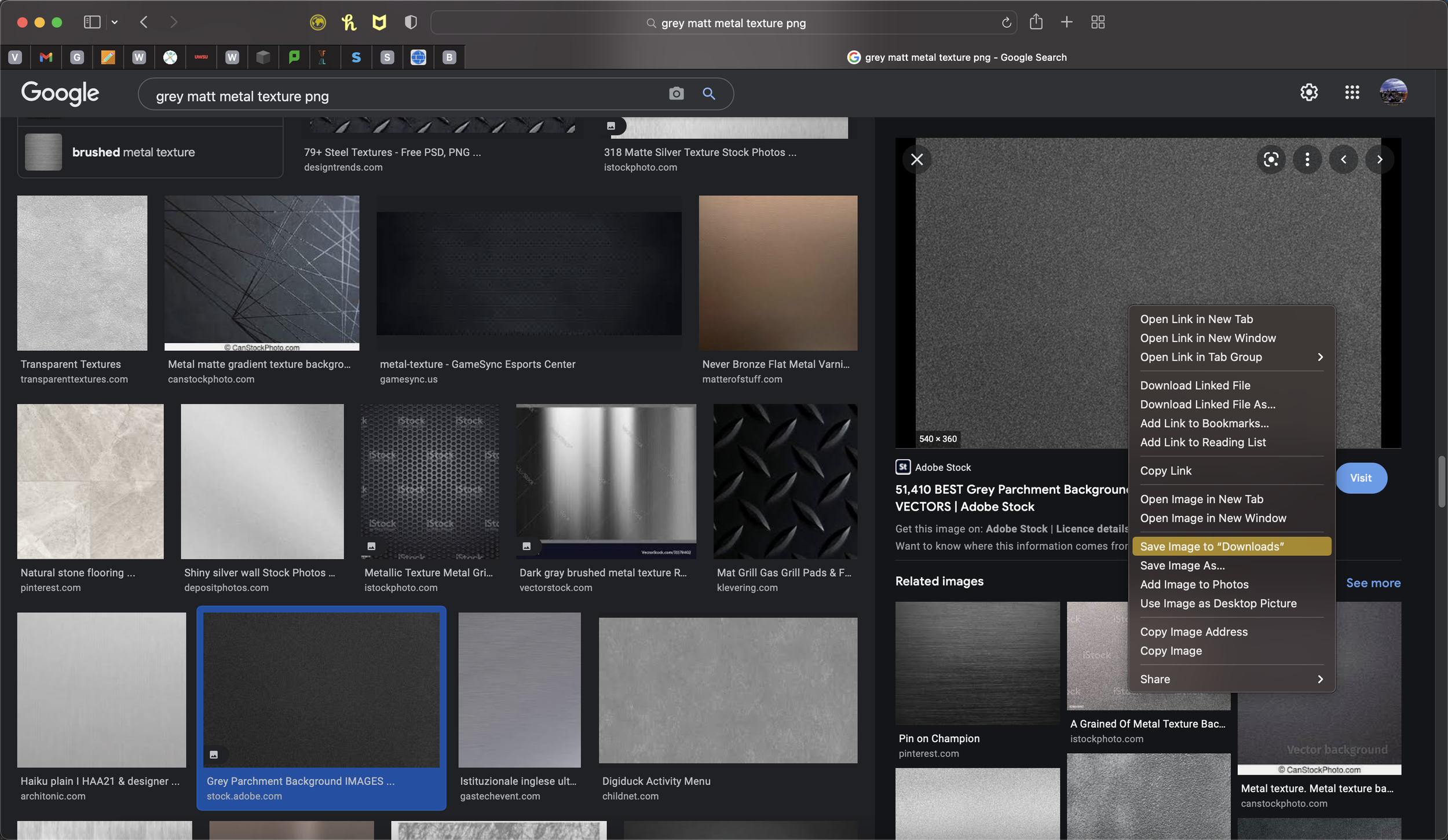
Task: Open Google account avatar
Action: (1394, 92)
